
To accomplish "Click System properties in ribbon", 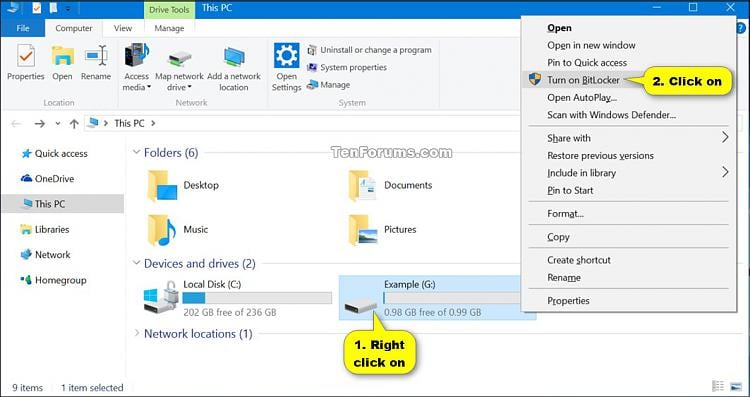I will tap(347, 67).
